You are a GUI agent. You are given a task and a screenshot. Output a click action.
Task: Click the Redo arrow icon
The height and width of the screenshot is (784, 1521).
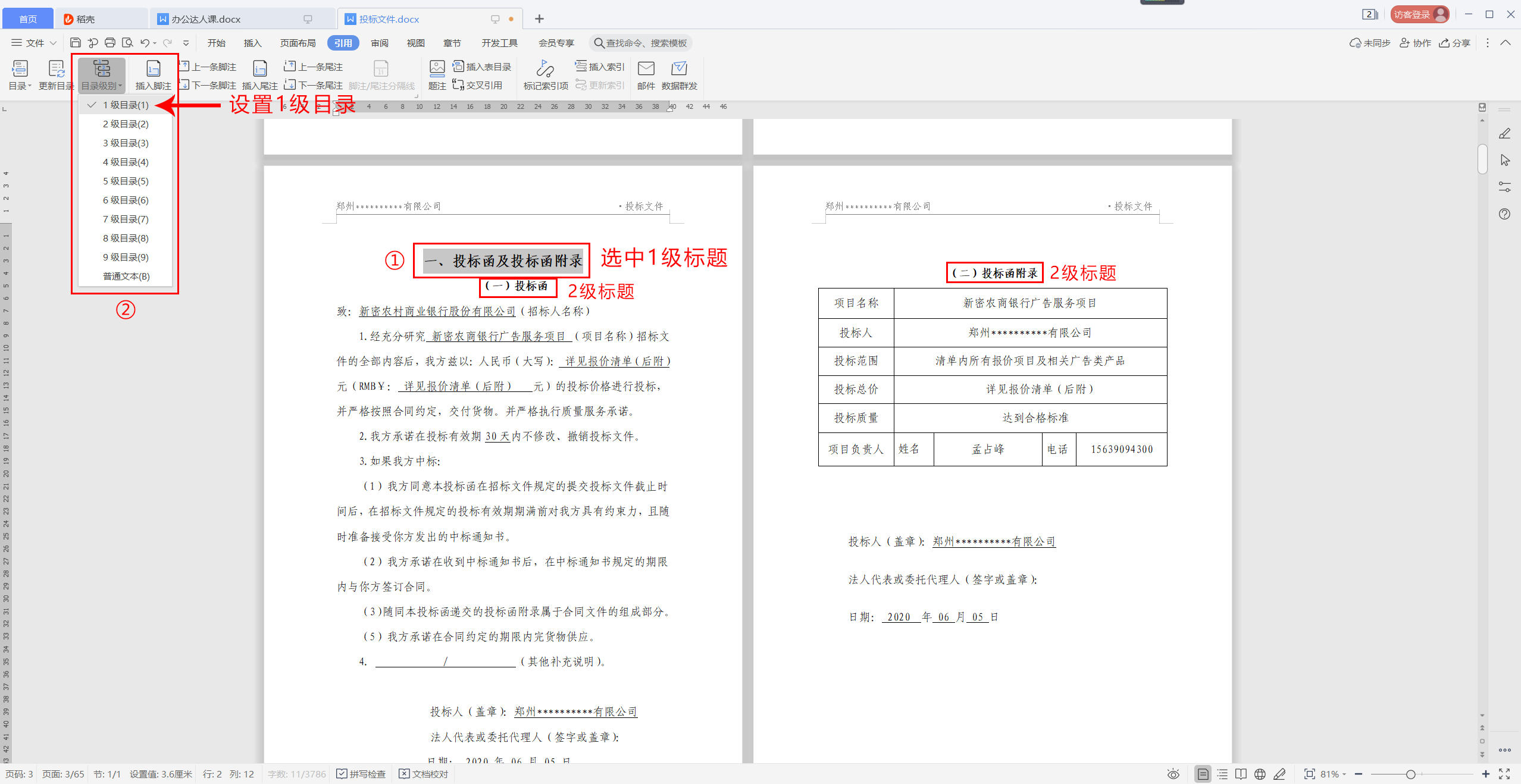pyautogui.click(x=168, y=43)
